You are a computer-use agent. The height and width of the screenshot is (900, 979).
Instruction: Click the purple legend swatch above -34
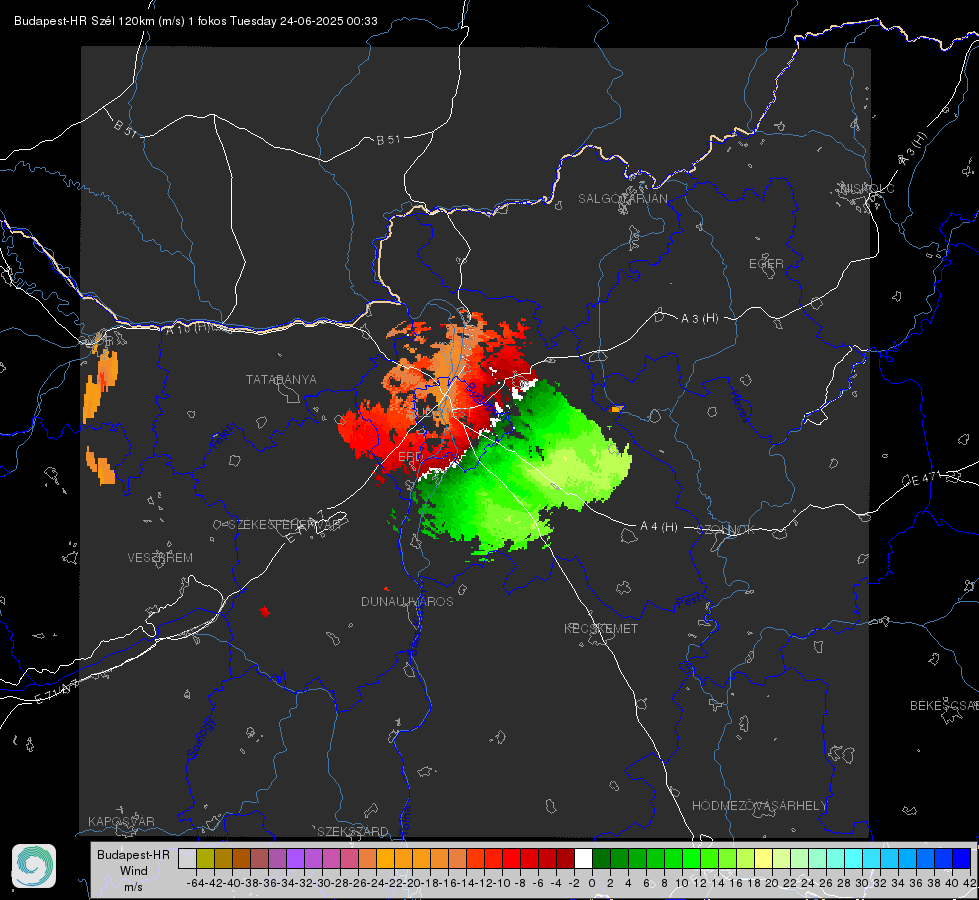(295, 859)
